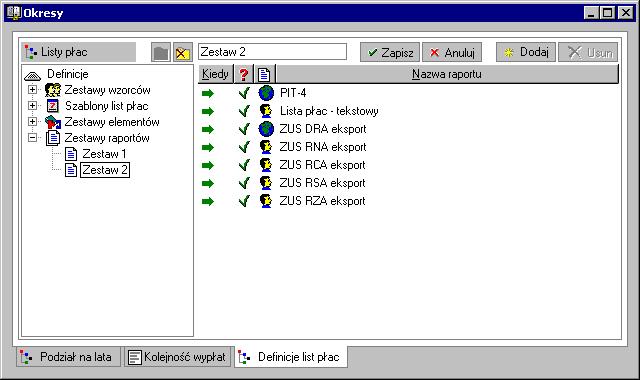Click the Zestawy raportów document icon

point(53,138)
